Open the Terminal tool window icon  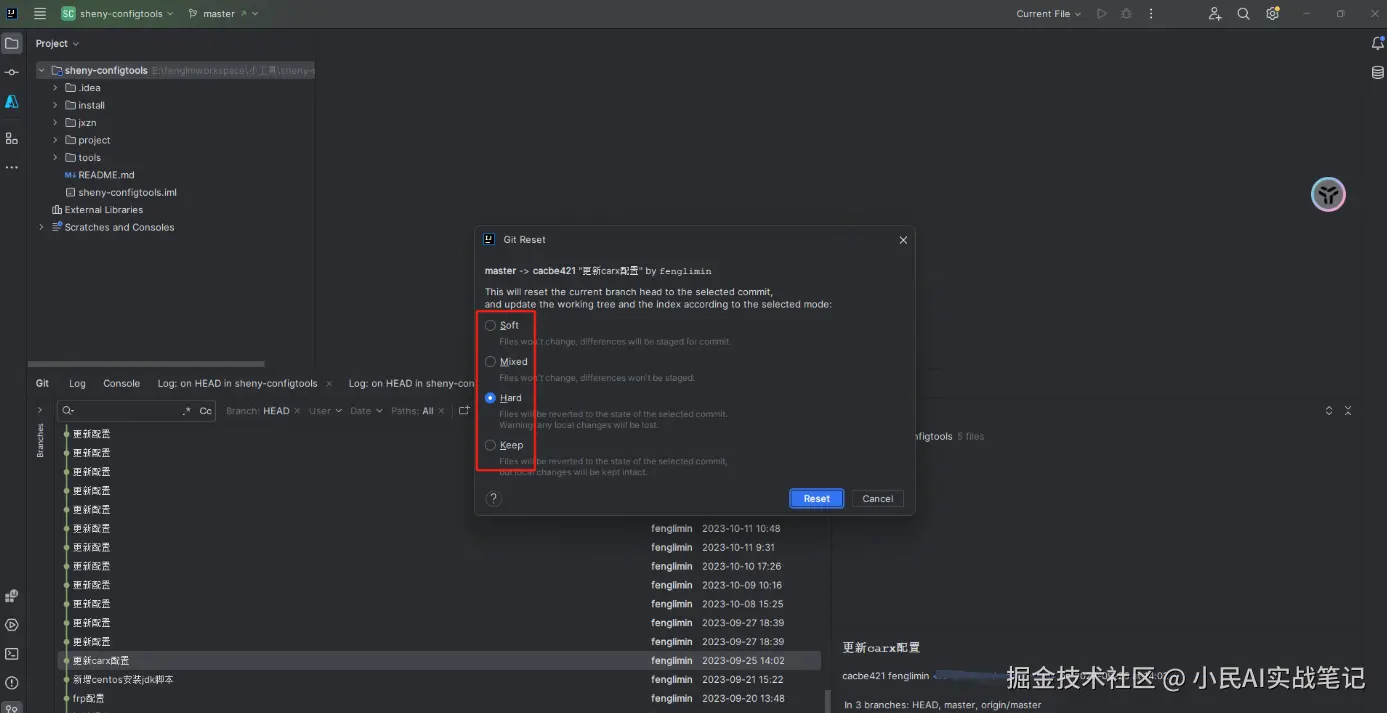pos(12,654)
